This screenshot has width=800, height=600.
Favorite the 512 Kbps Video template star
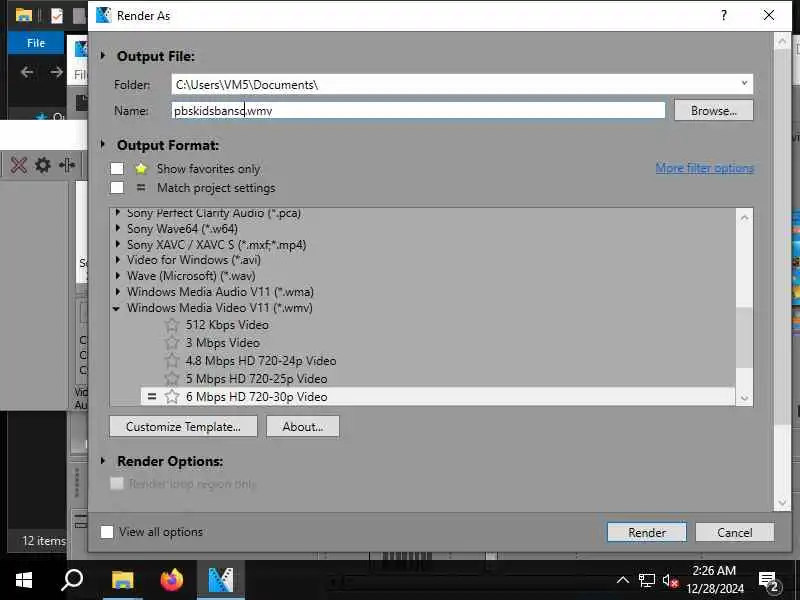pyautogui.click(x=172, y=324)
